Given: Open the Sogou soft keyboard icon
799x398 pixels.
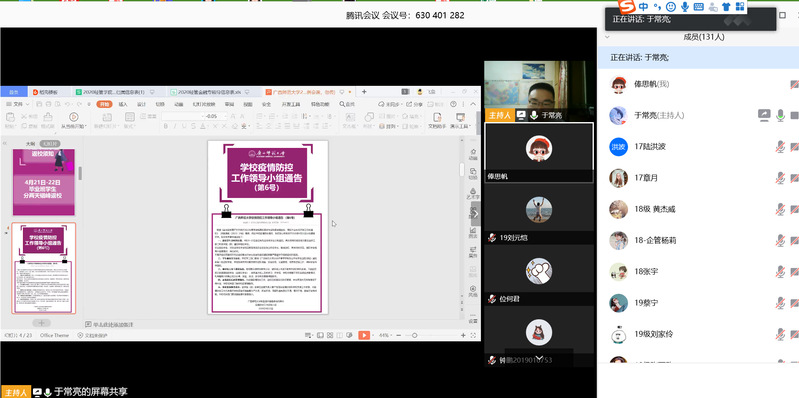Looking at the screenshot, I should pyautogui.click(x=699, y=7).
